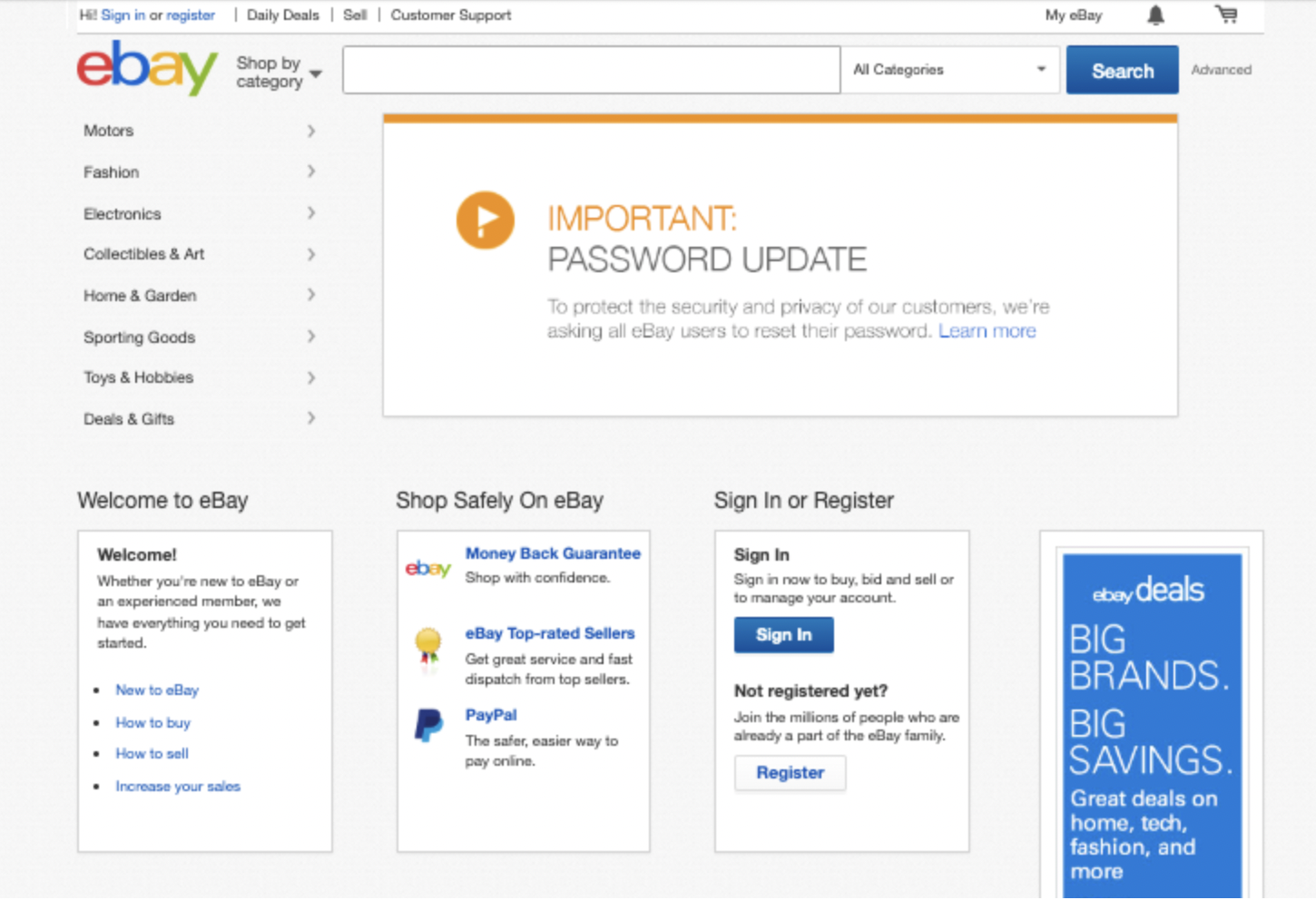Open the eBay Top-rated Sellers link
The height and width of the screenshot is (900, 1316).
pyautogui.click(x=550, y=633)
